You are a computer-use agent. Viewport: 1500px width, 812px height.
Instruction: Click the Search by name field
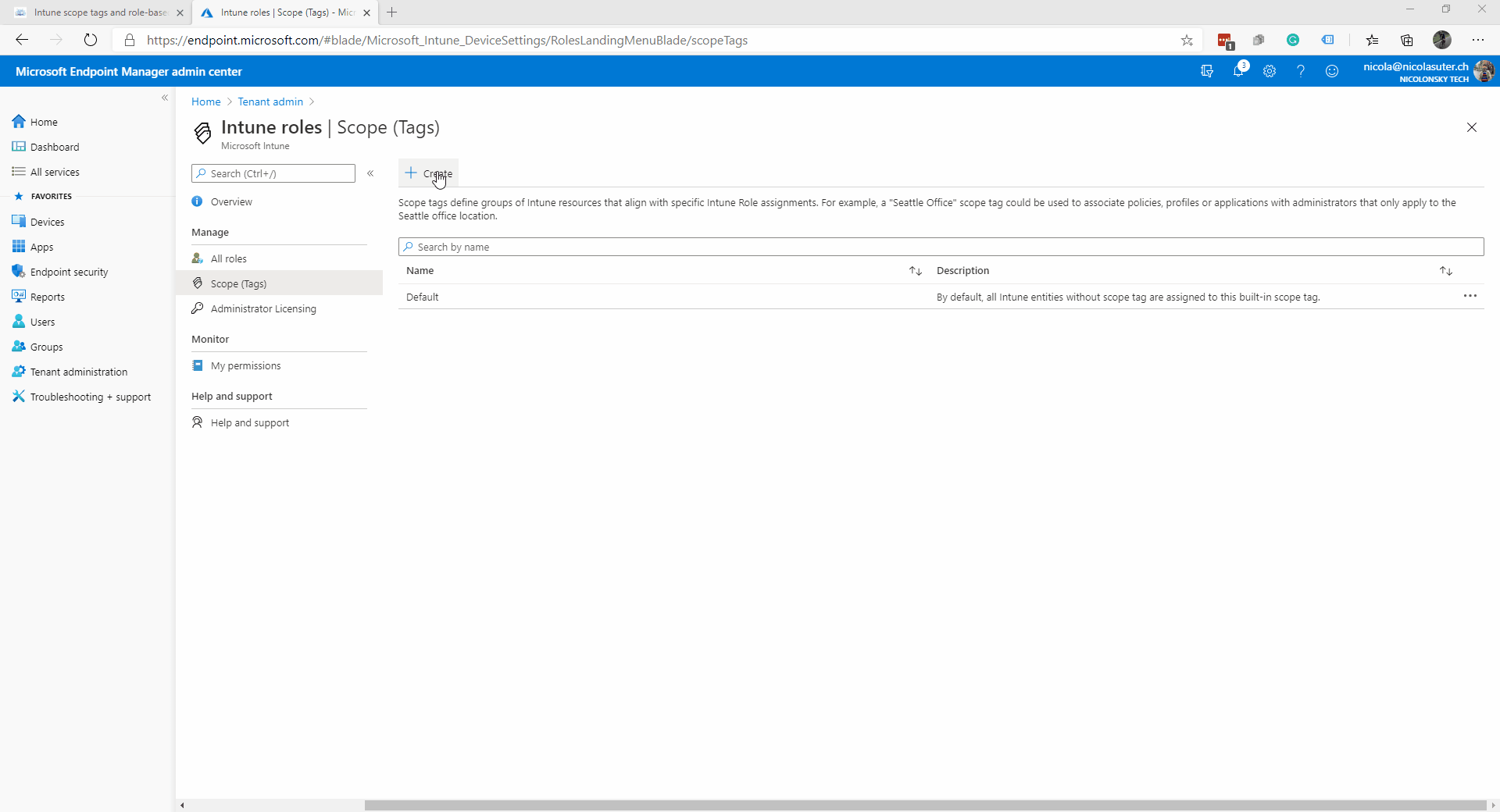click(x=941, y=247)
